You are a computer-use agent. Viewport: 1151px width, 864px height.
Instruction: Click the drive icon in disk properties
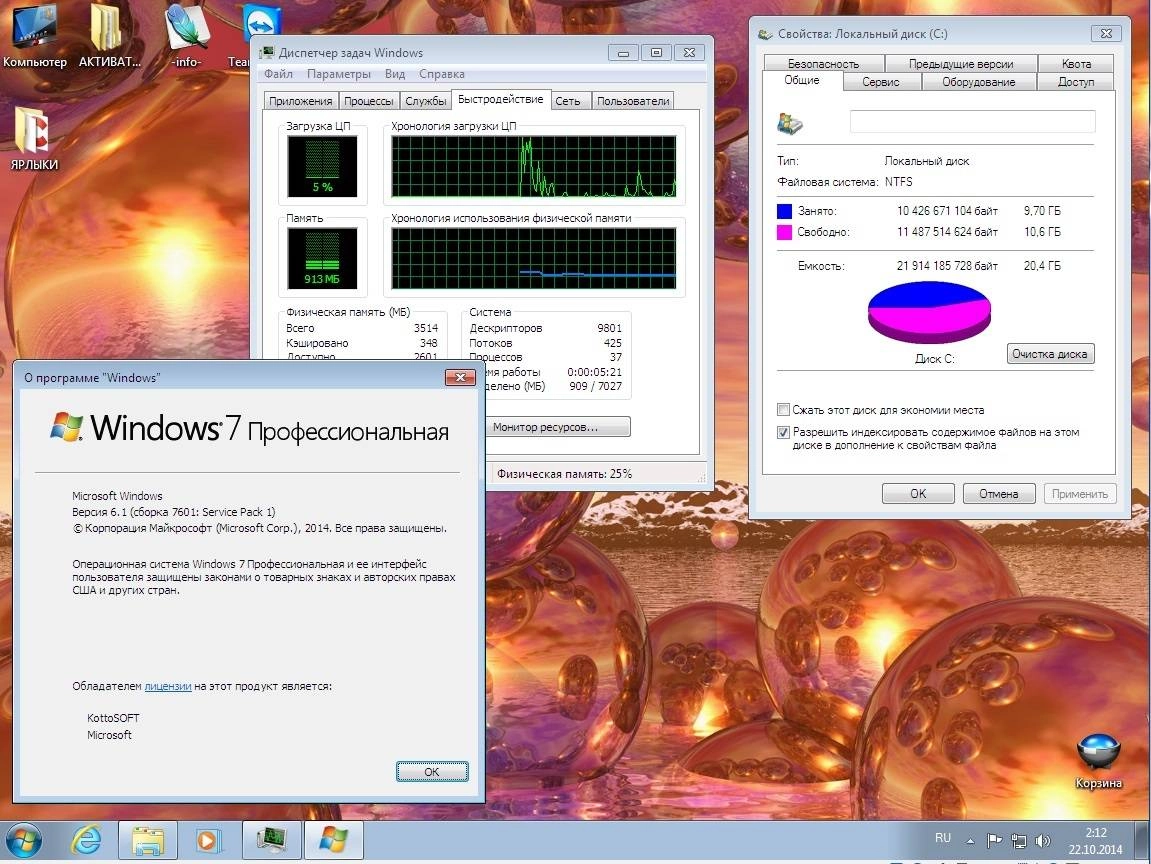pyautogui.click(x=790, y=123)
